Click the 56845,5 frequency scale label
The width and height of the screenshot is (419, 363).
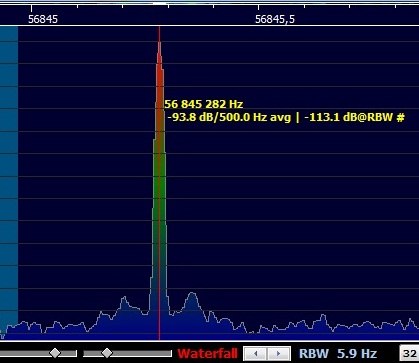(x=275, y=19)
